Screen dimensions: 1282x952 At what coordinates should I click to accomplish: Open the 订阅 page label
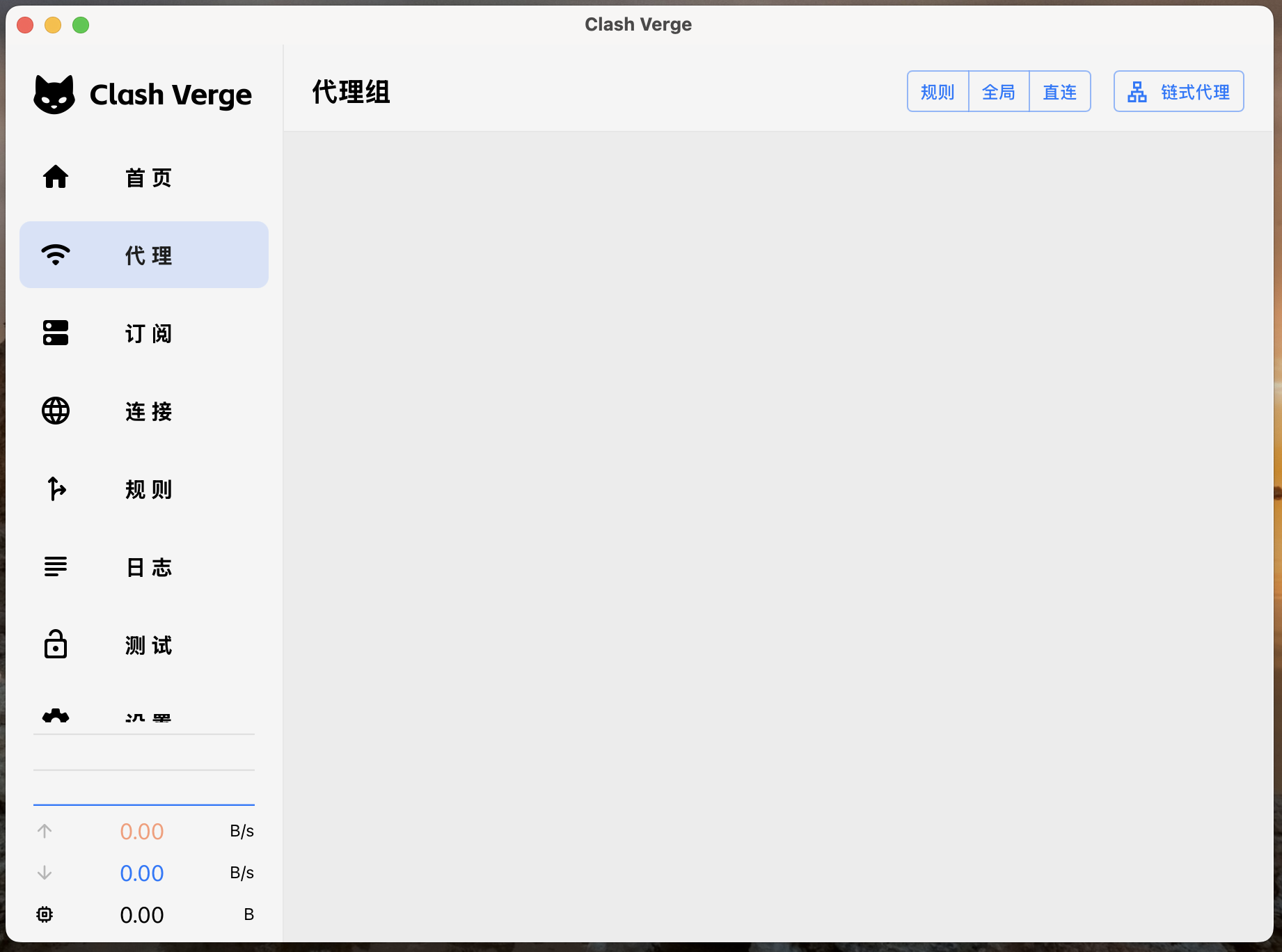coord(149,333)
